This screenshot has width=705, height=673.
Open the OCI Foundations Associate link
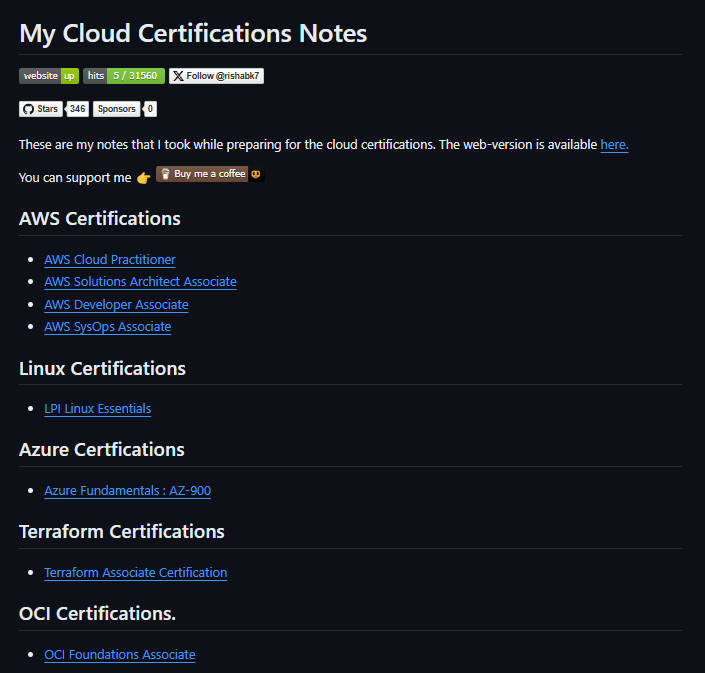point(120,655)
